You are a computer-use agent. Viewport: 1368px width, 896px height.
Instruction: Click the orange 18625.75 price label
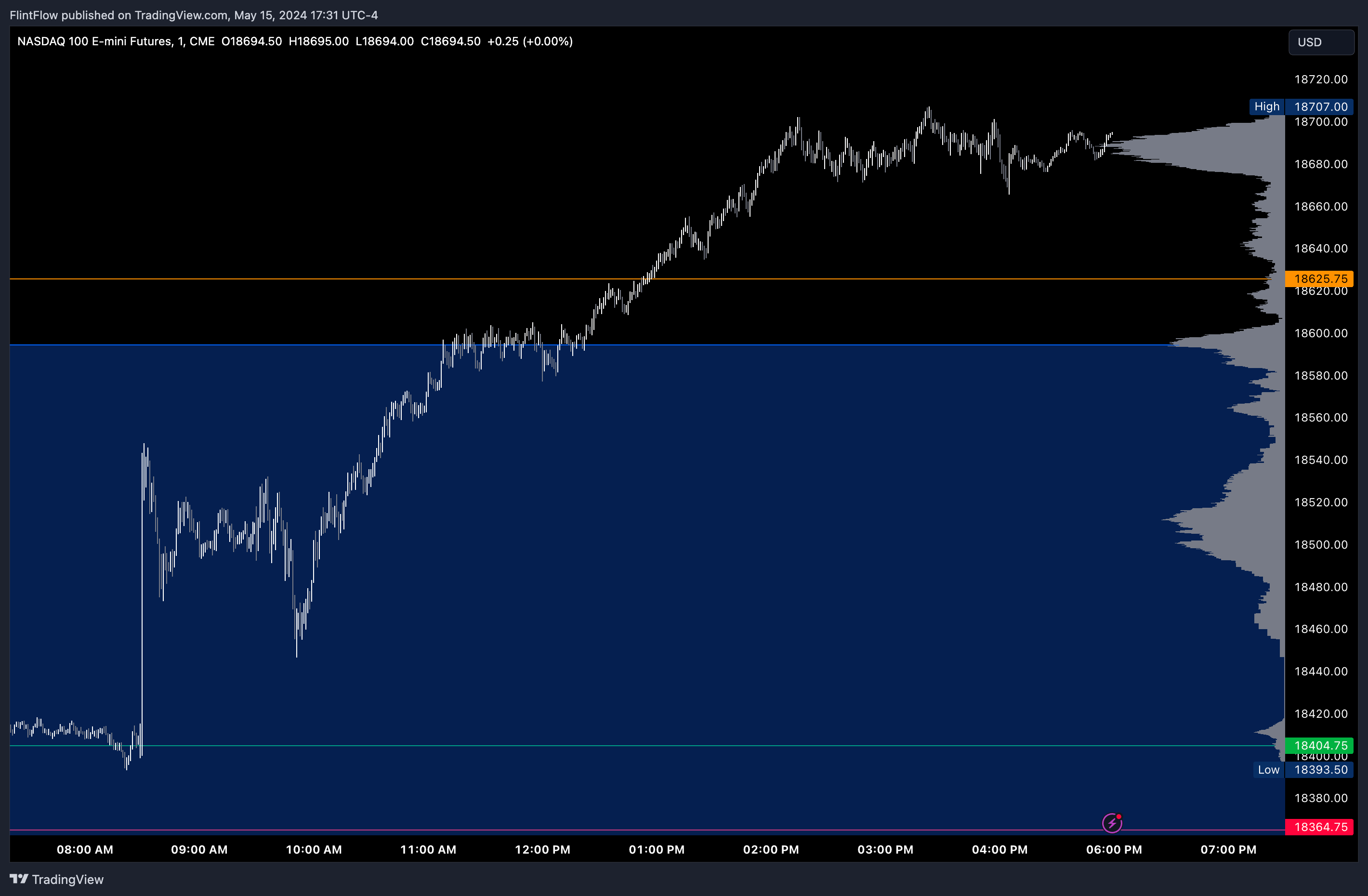pyautogui.click(x=1319, y=279)
